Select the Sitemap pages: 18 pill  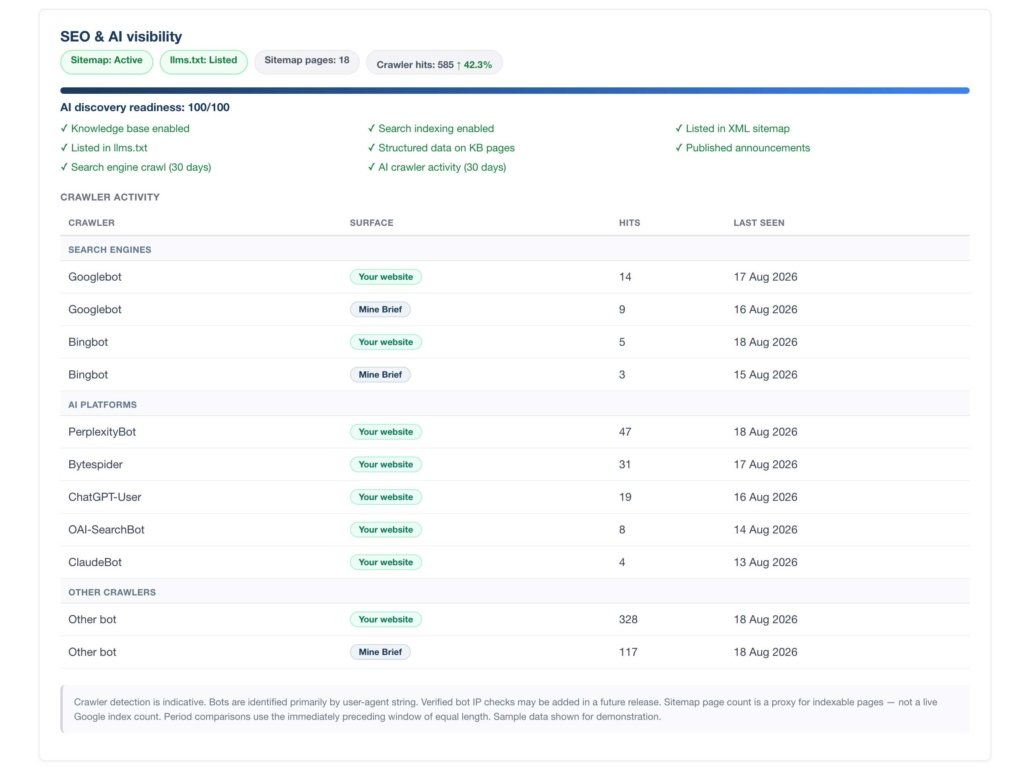(307, 61)
